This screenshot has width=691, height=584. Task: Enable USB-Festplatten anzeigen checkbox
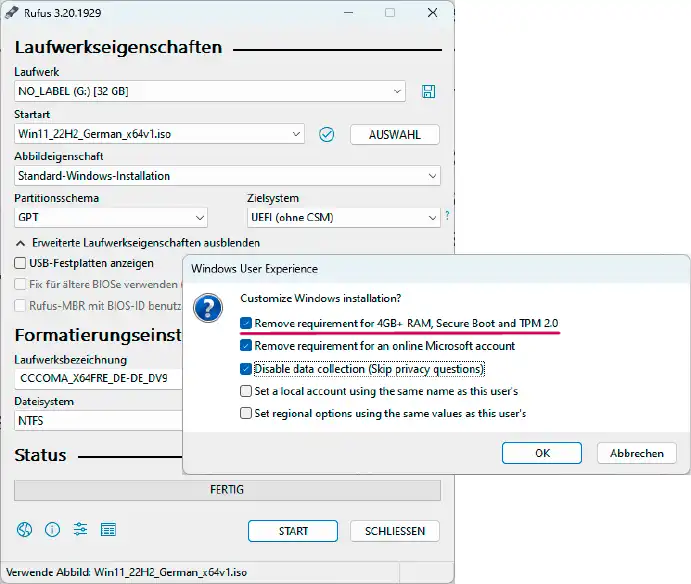click(20, 263)
